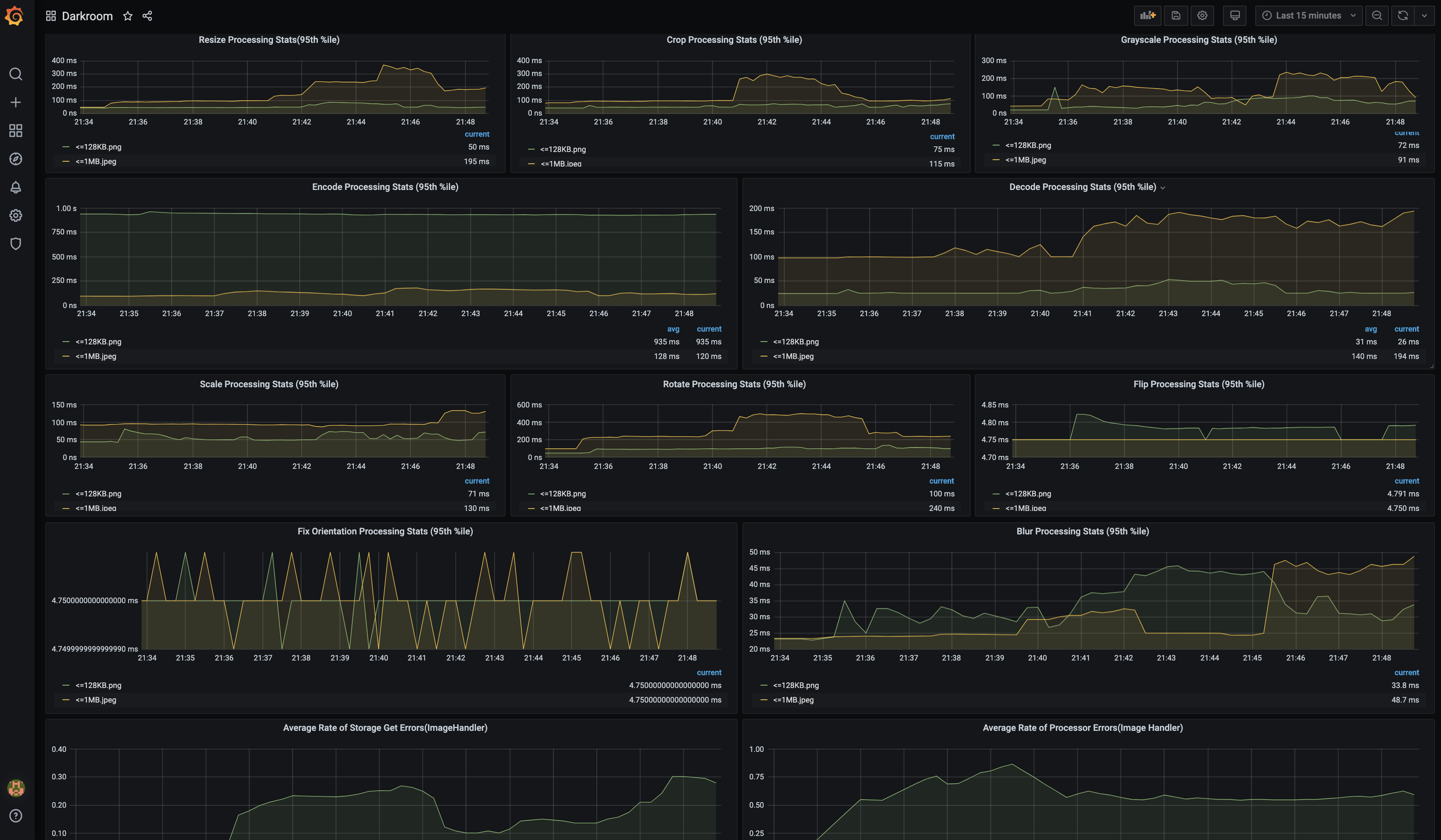Sort Decode legend by the current column
The width and height of the screenshot is (1441, 840).
click(x=1406, y=329)
